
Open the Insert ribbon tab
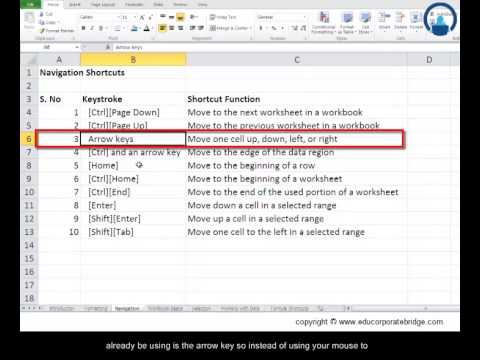75,5
